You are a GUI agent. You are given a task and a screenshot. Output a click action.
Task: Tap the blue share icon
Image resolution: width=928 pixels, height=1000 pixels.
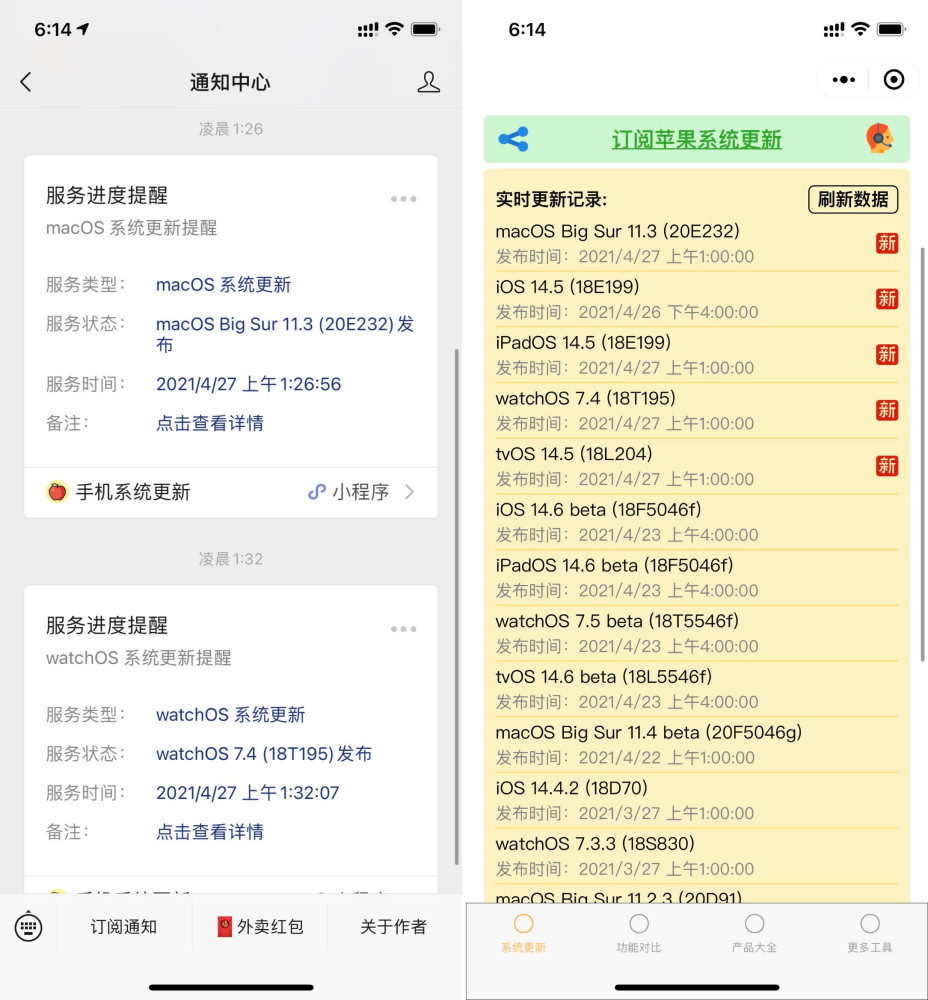pos(514,139)
